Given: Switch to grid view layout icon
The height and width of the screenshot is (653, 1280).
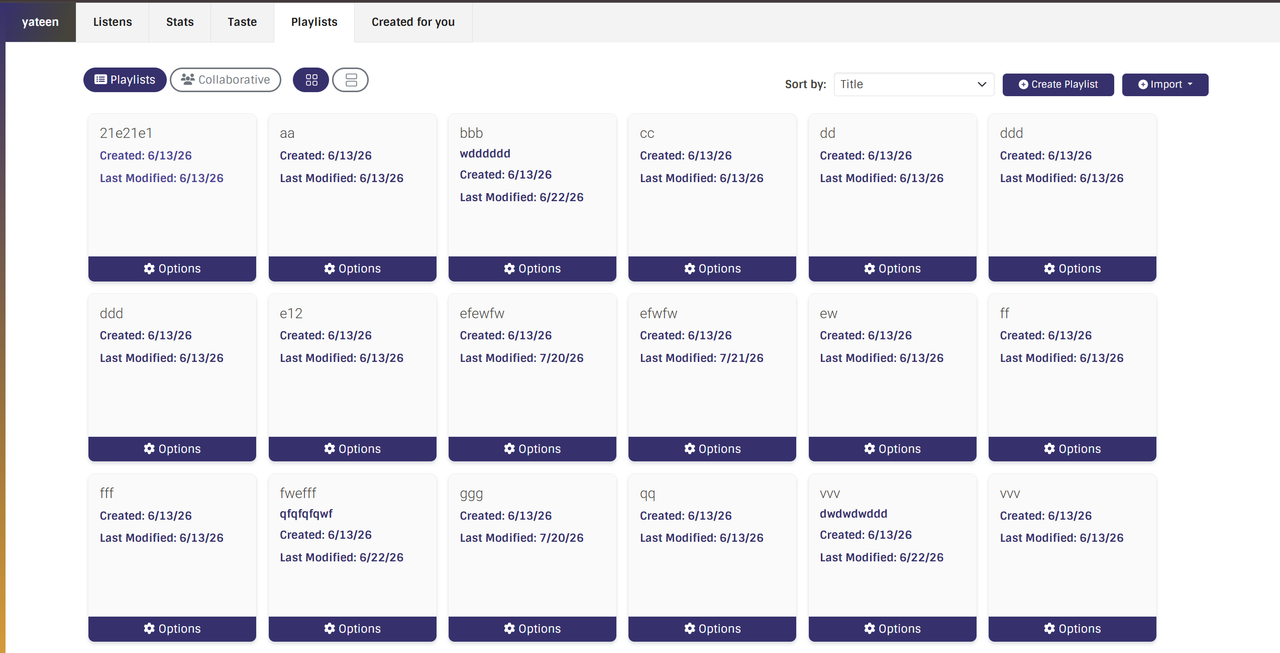Looking at the screenshot, I should click(x=311, y=80).
